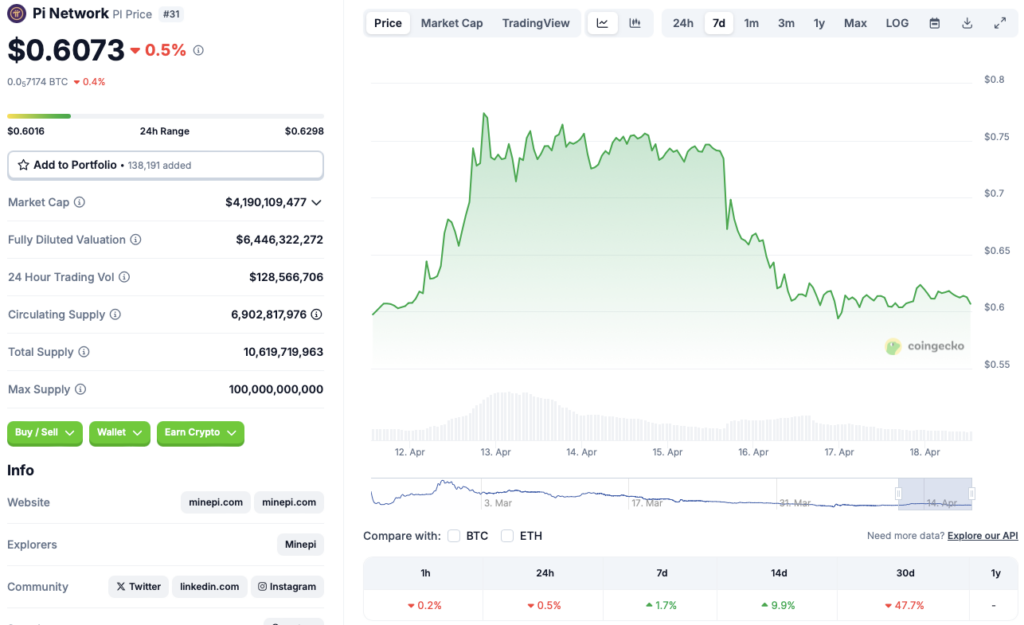Click the selected window in chart navigator
This screenshot has width=1024, height=625.
(935, 494)
